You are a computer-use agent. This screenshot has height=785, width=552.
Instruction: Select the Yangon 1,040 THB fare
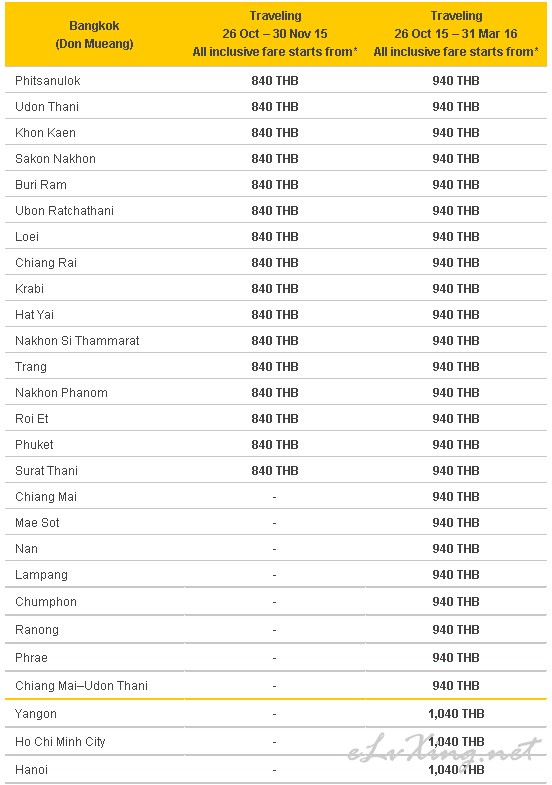(x=456, y=714)
